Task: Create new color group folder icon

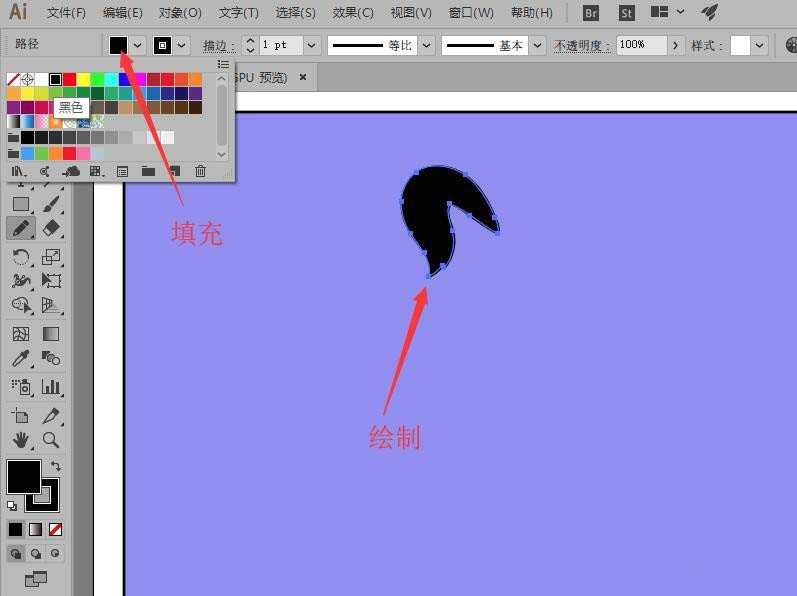Action: tap(148, 172)
